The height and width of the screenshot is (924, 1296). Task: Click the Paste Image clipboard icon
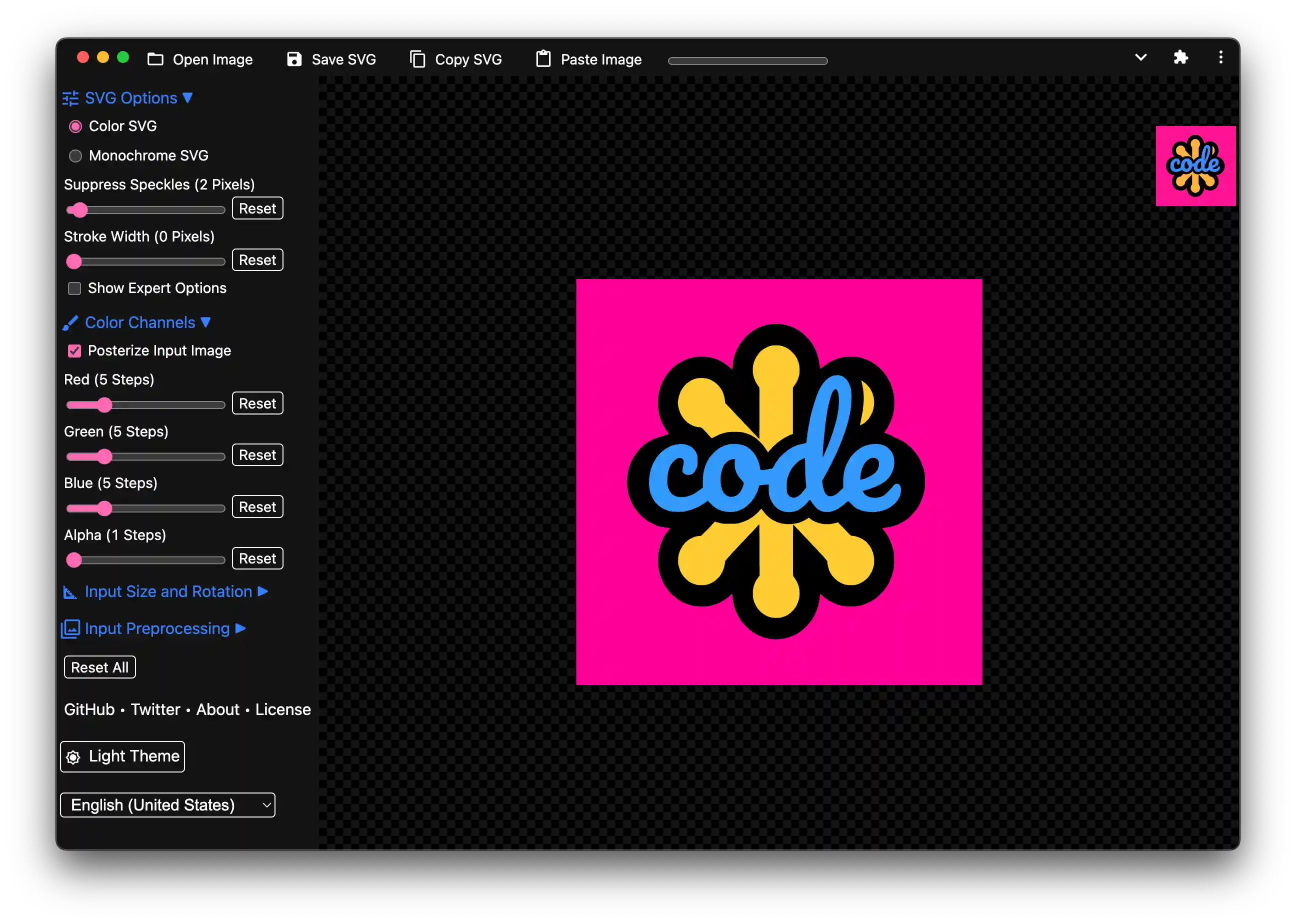pyautogui.click(x=543, y=58)
